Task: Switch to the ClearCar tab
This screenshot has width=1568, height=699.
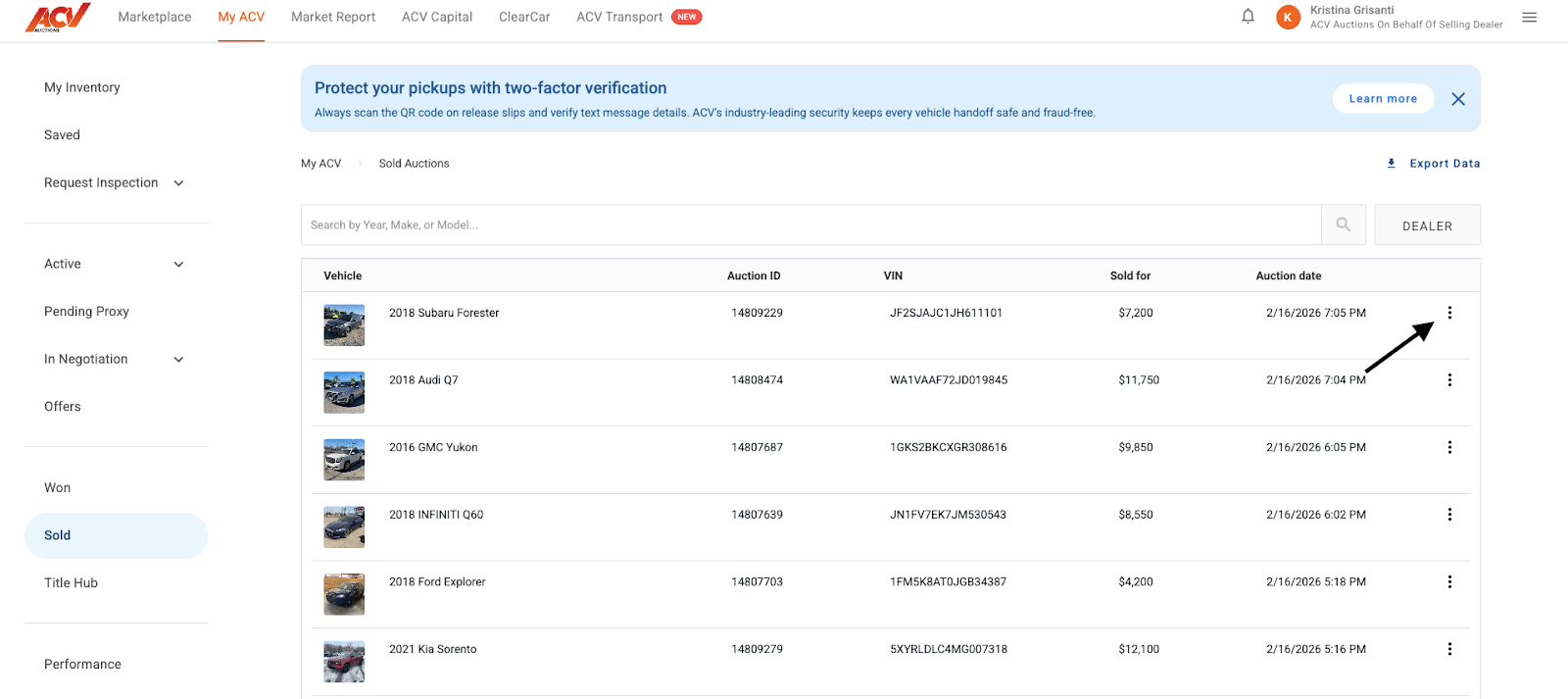Action: (x=524, y=17)
